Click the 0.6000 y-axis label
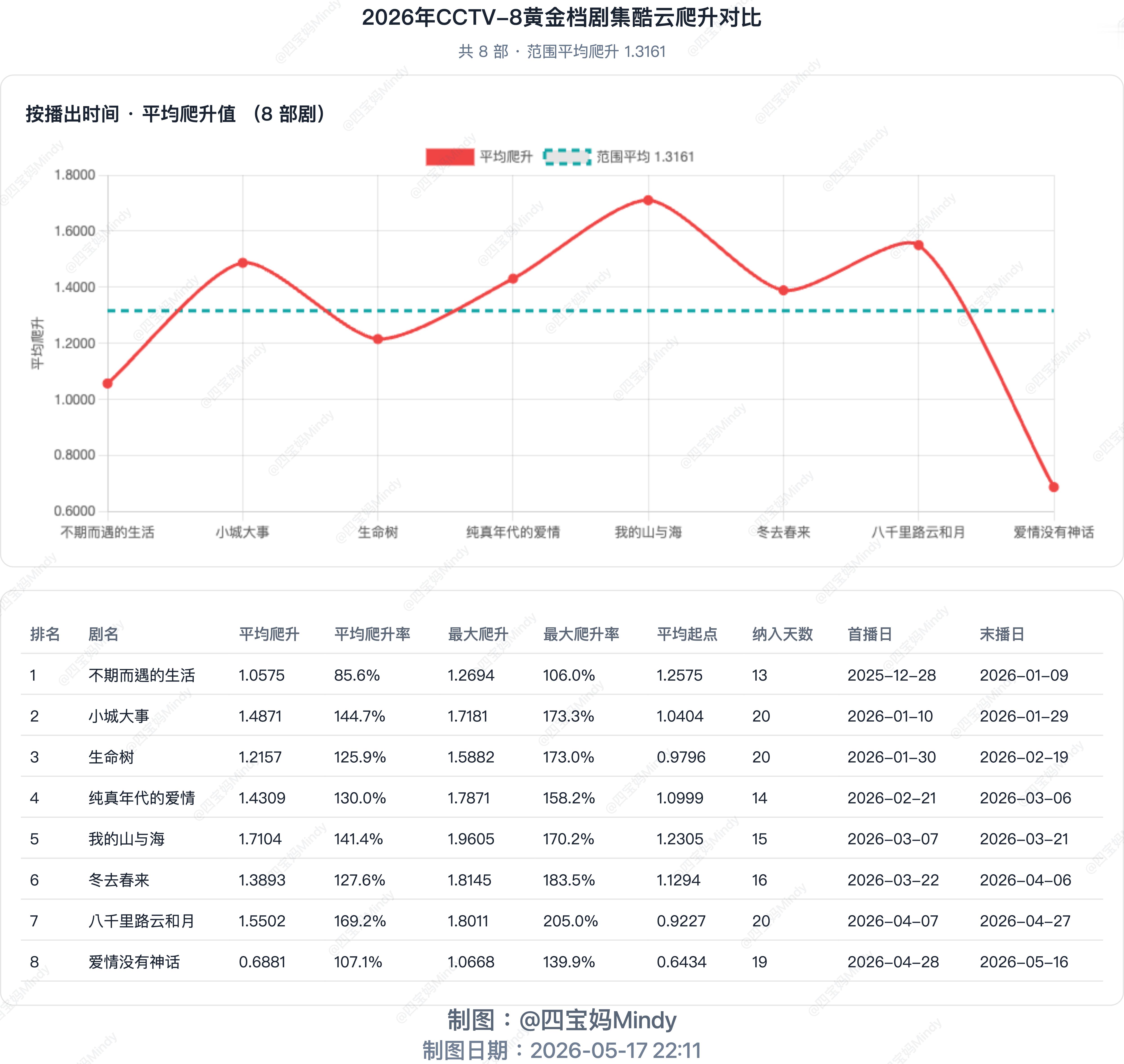The width and height of the screenshot is (1124, 1064). click(75, 511)
